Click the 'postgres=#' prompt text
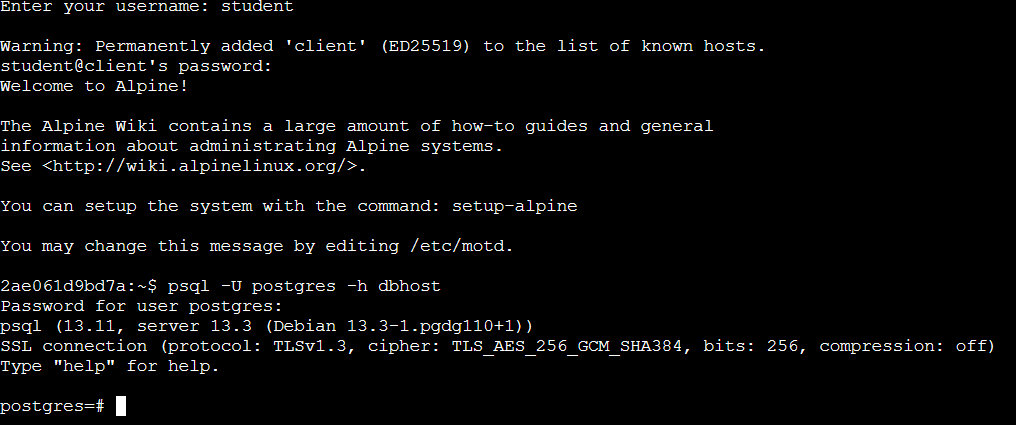The image size is (1016, 425). point(53,406)
